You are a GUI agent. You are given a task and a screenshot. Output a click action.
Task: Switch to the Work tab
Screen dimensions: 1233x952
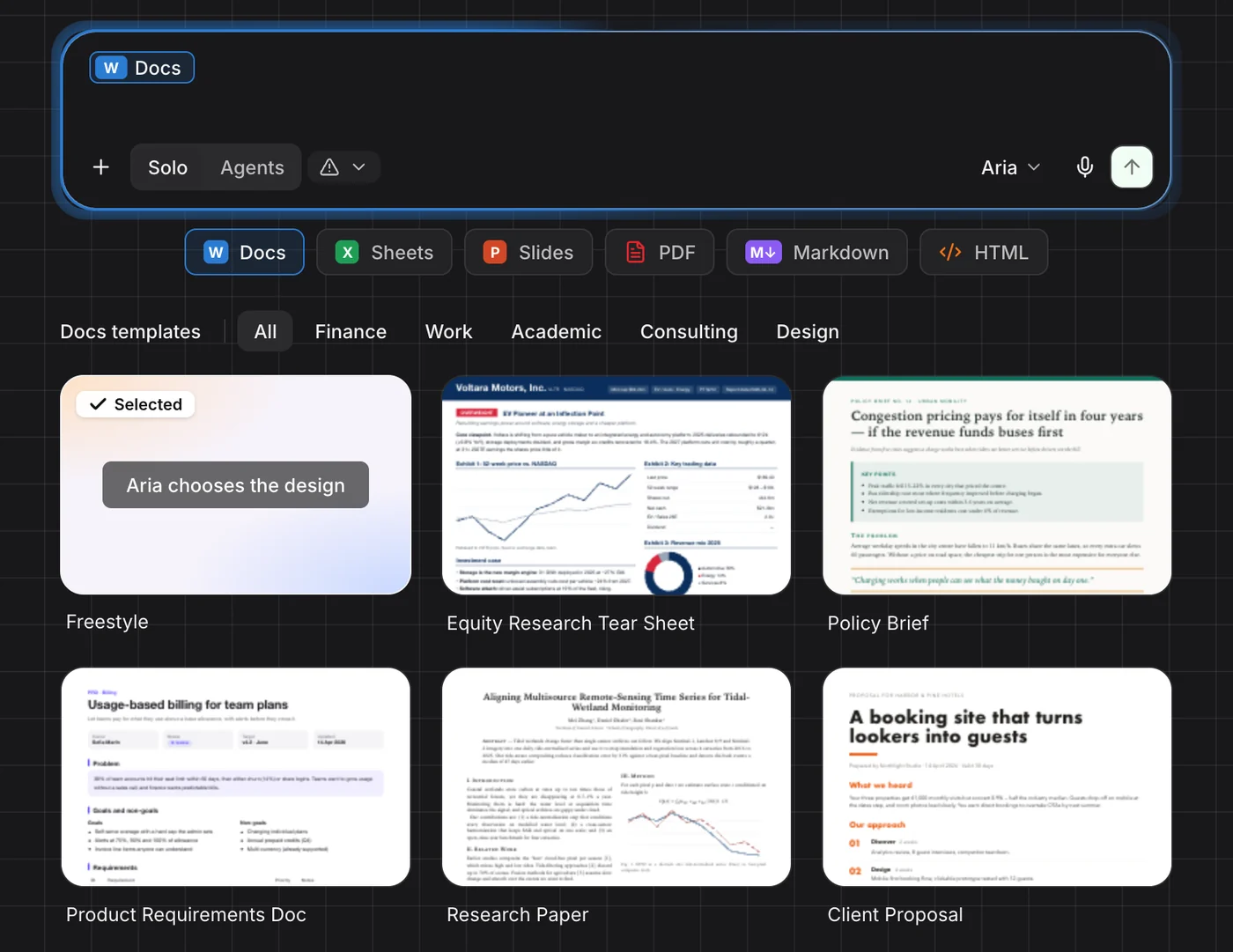click(x=449, y=332)
